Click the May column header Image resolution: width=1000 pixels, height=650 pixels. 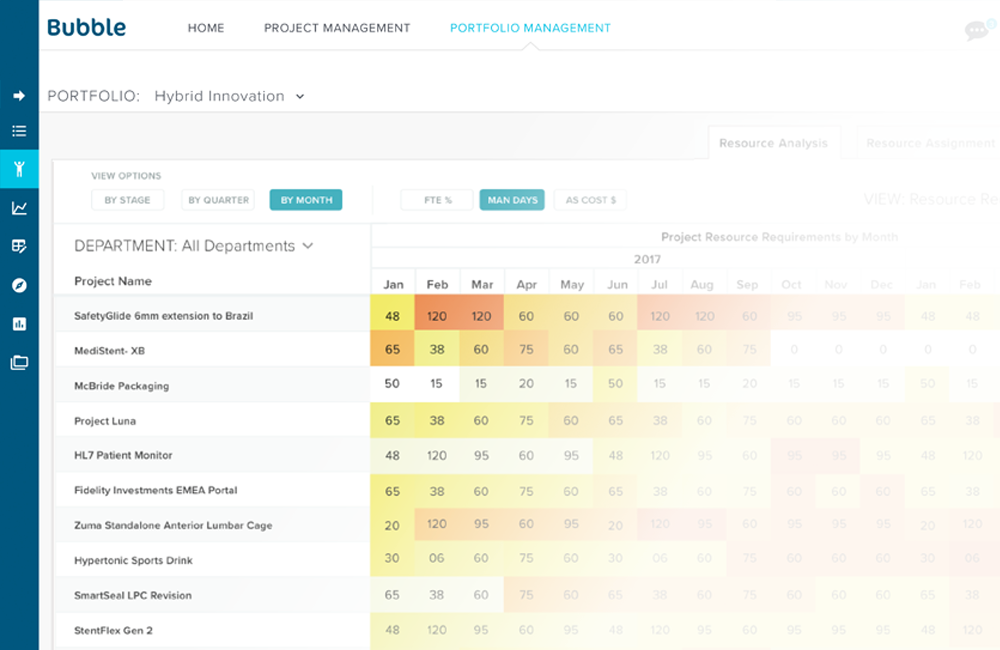571,284
